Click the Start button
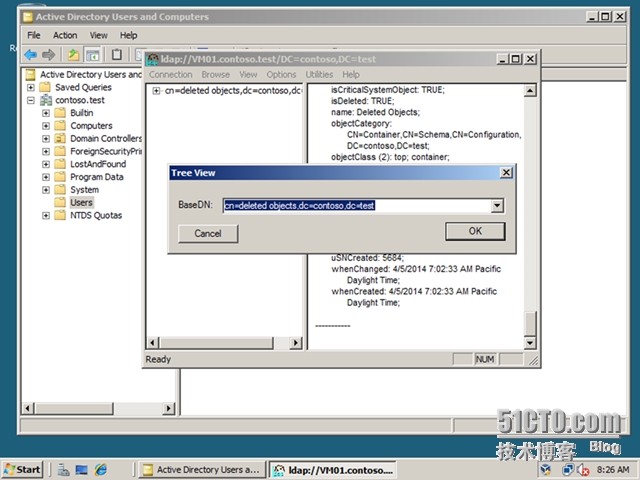This screenshot has height=480, width=640. coord(23,470)
